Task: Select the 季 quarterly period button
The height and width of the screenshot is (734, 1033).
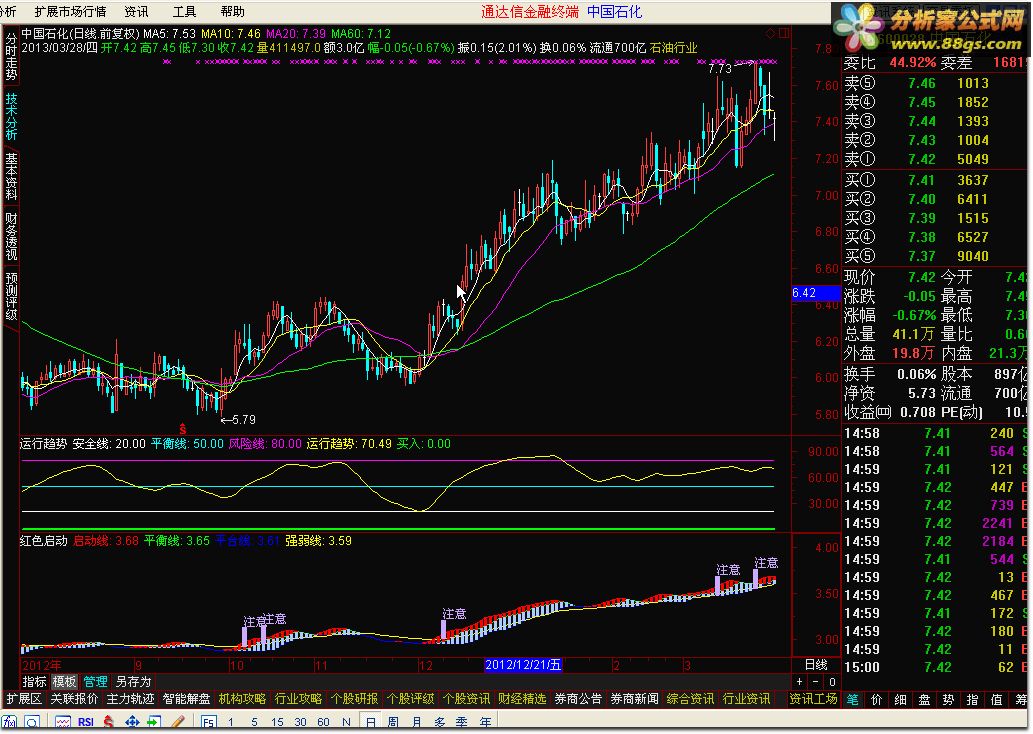Action: (x=462, y=722)
